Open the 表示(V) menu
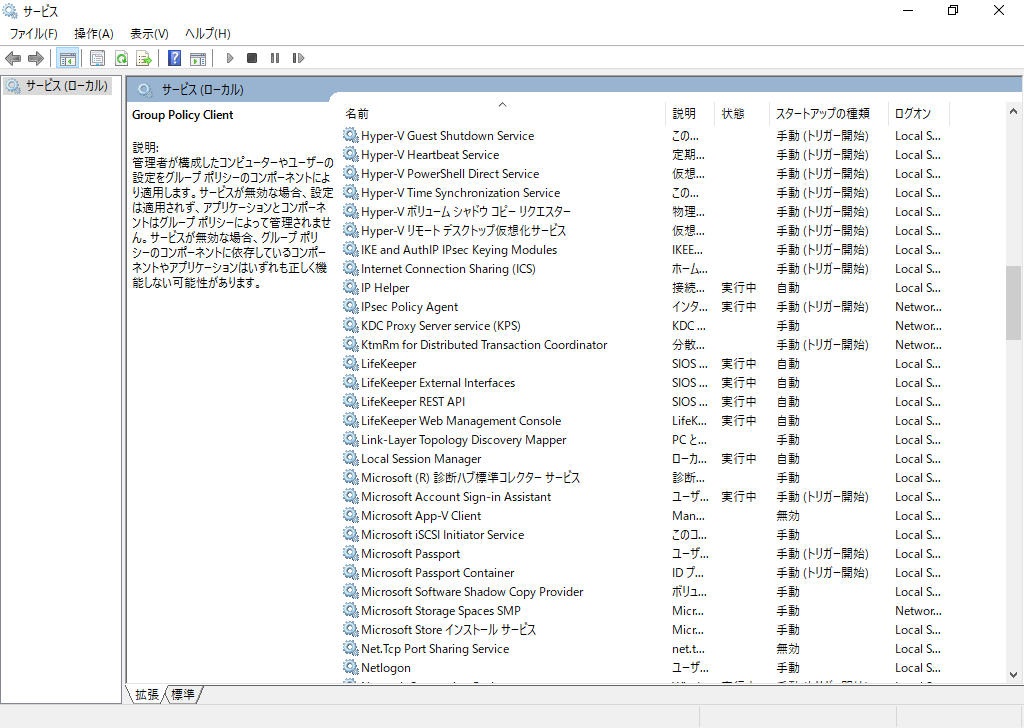The height and width of the screenshot is (728, 1024). (x=149, y=33)
